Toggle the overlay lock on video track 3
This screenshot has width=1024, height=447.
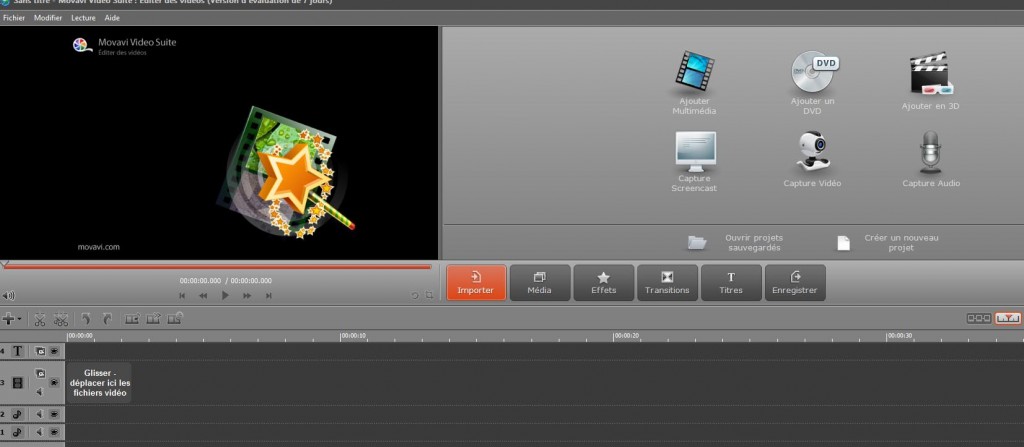pos(40,373)
